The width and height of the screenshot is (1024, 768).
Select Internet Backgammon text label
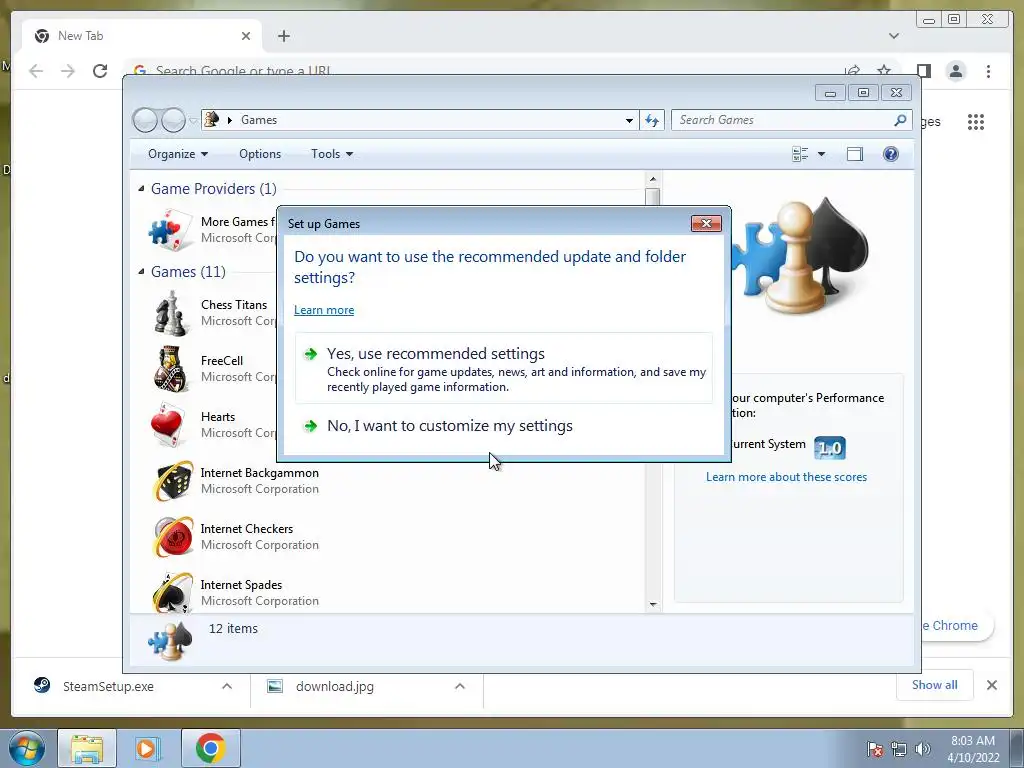(259, 473)
